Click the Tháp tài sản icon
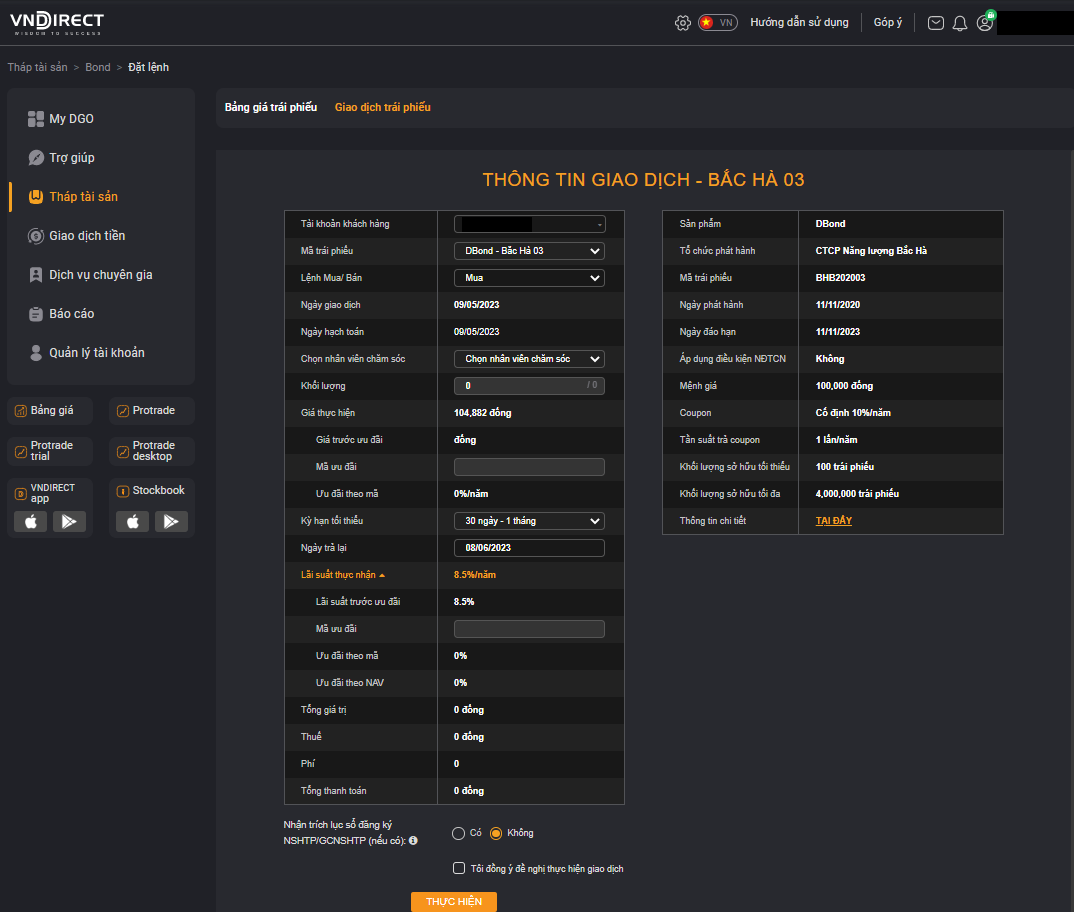The height and width of the screenshot is (912, 1074). click(x=36, y=197)
